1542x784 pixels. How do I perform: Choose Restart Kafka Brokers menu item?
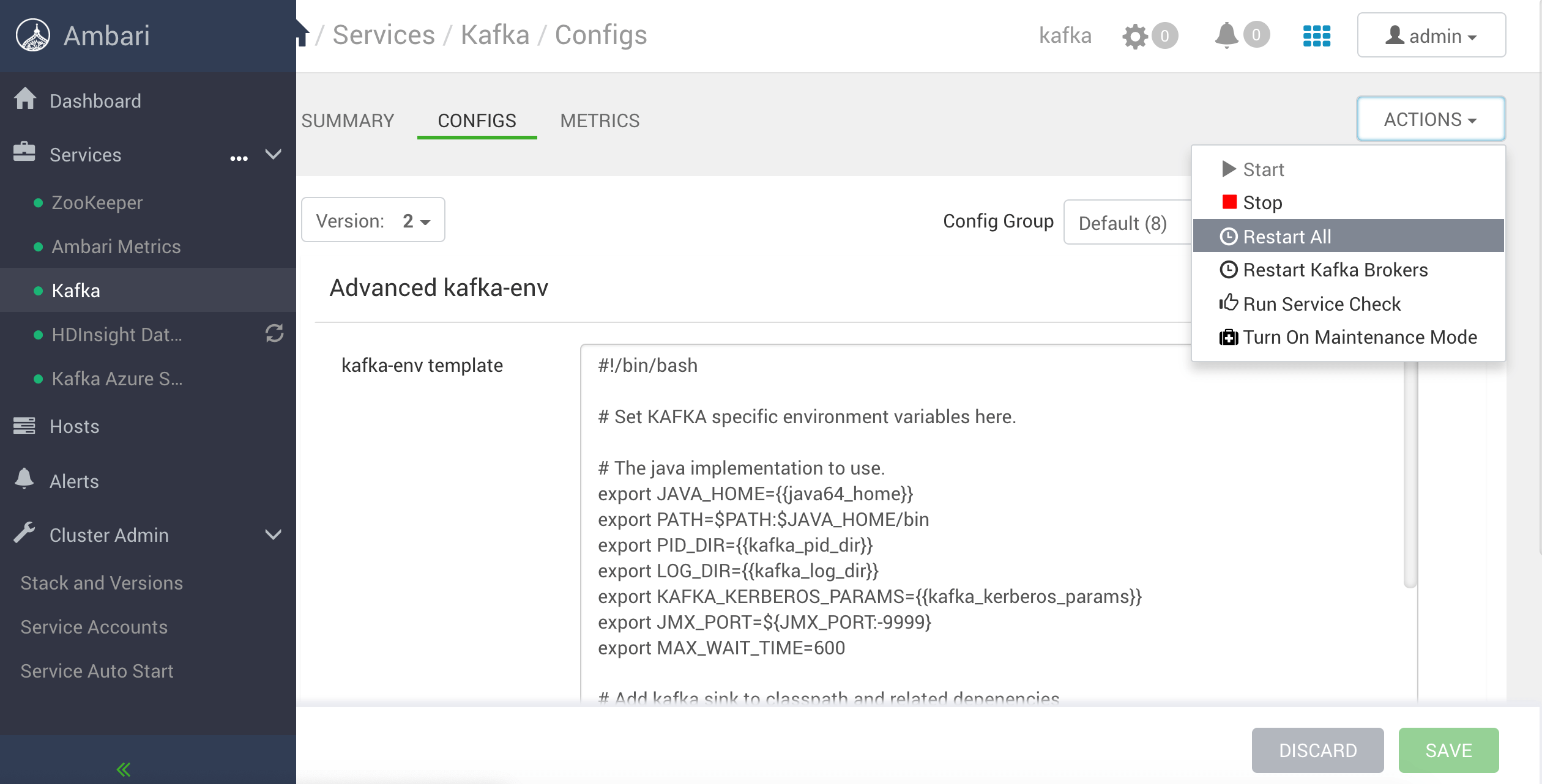[1349, 270]
